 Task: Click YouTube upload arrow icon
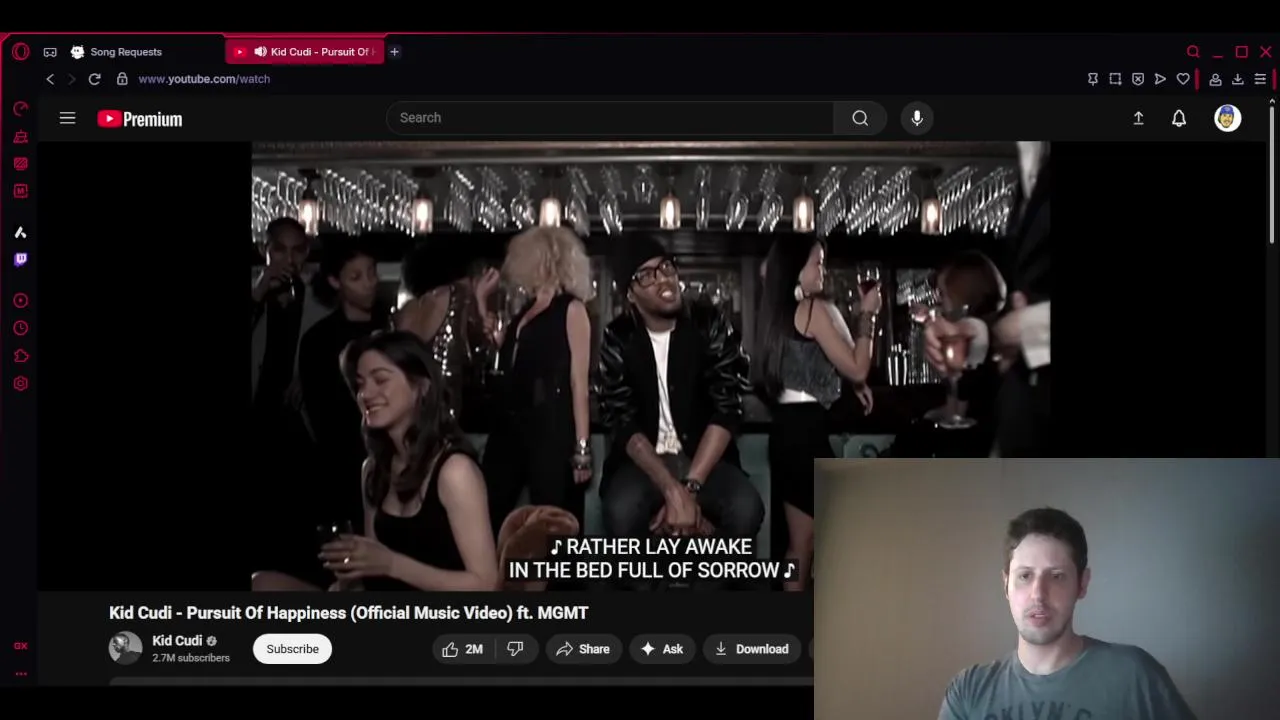1138,118
